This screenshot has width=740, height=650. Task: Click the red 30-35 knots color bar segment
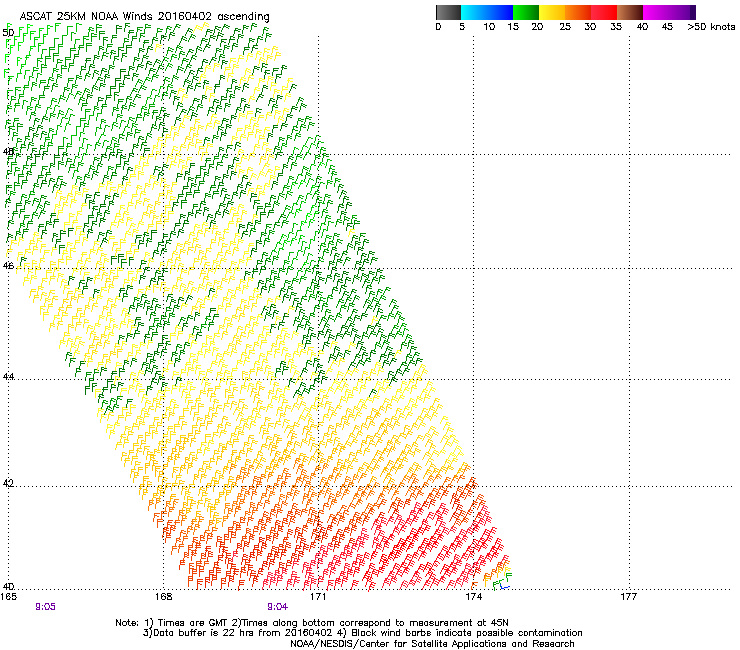tap(604, 12)
